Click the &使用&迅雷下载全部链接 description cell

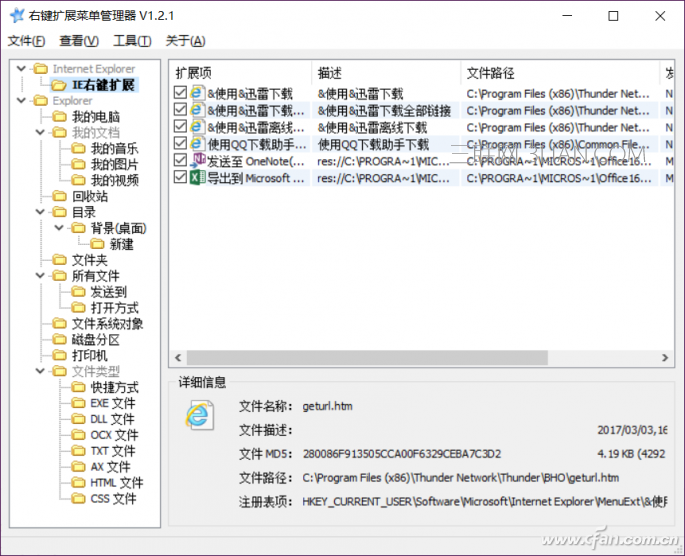(x=384, y=111)
